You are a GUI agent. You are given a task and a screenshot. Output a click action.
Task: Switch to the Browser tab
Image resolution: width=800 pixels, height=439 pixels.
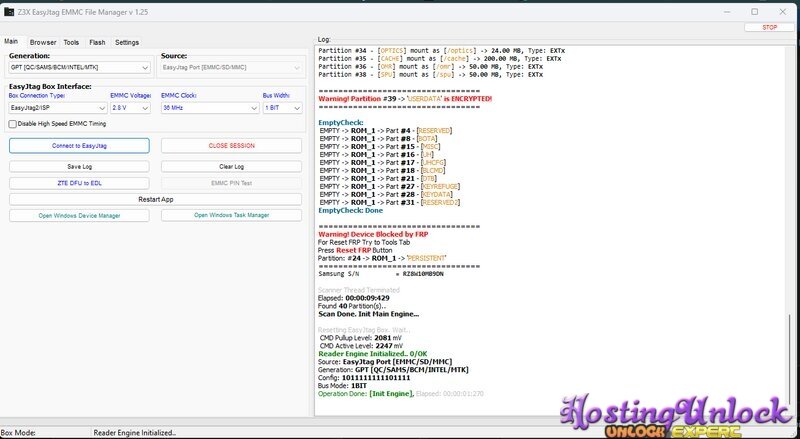point(43,42)
